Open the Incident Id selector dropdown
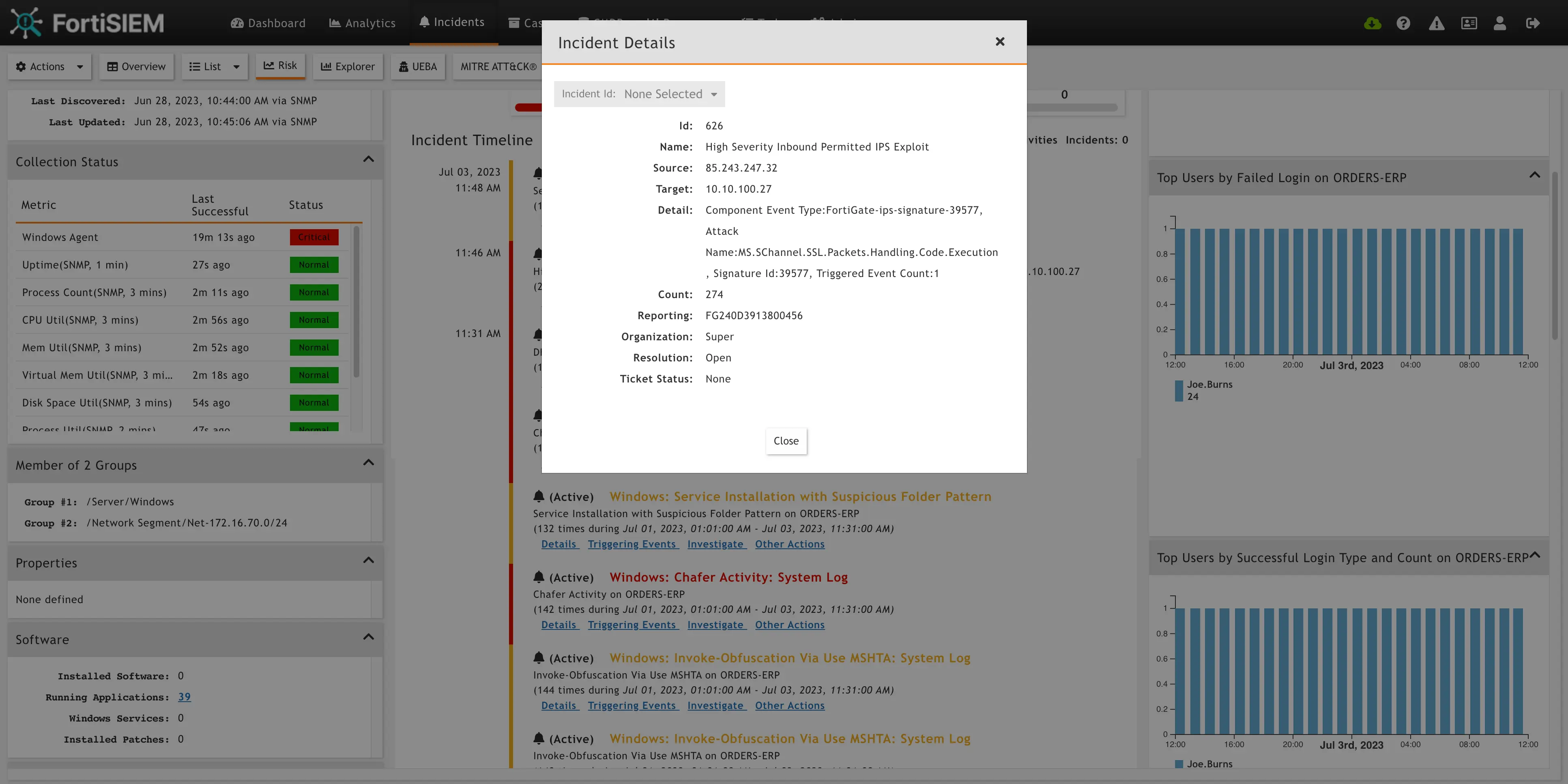The image size is (1568, 784). [x=639, y=94]
